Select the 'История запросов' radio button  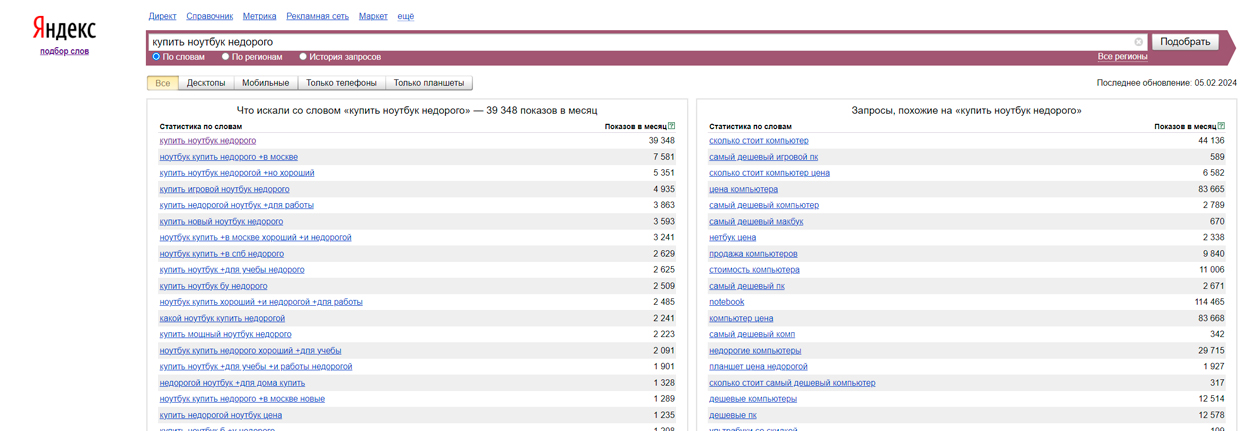[x=303, y=57]
